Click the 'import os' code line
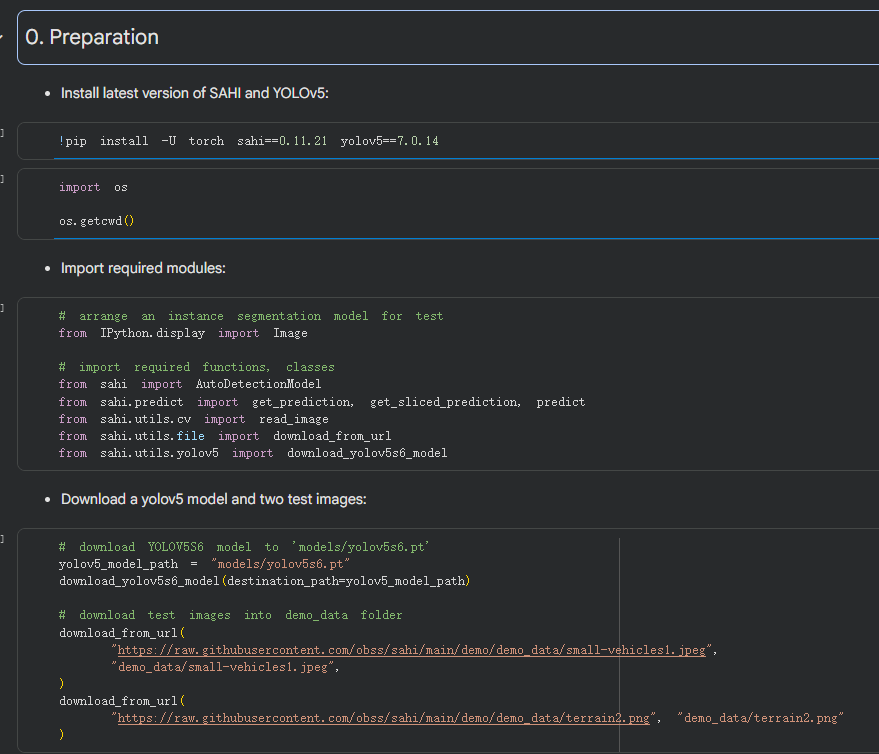879x754 pixels. tap(93, 187)
